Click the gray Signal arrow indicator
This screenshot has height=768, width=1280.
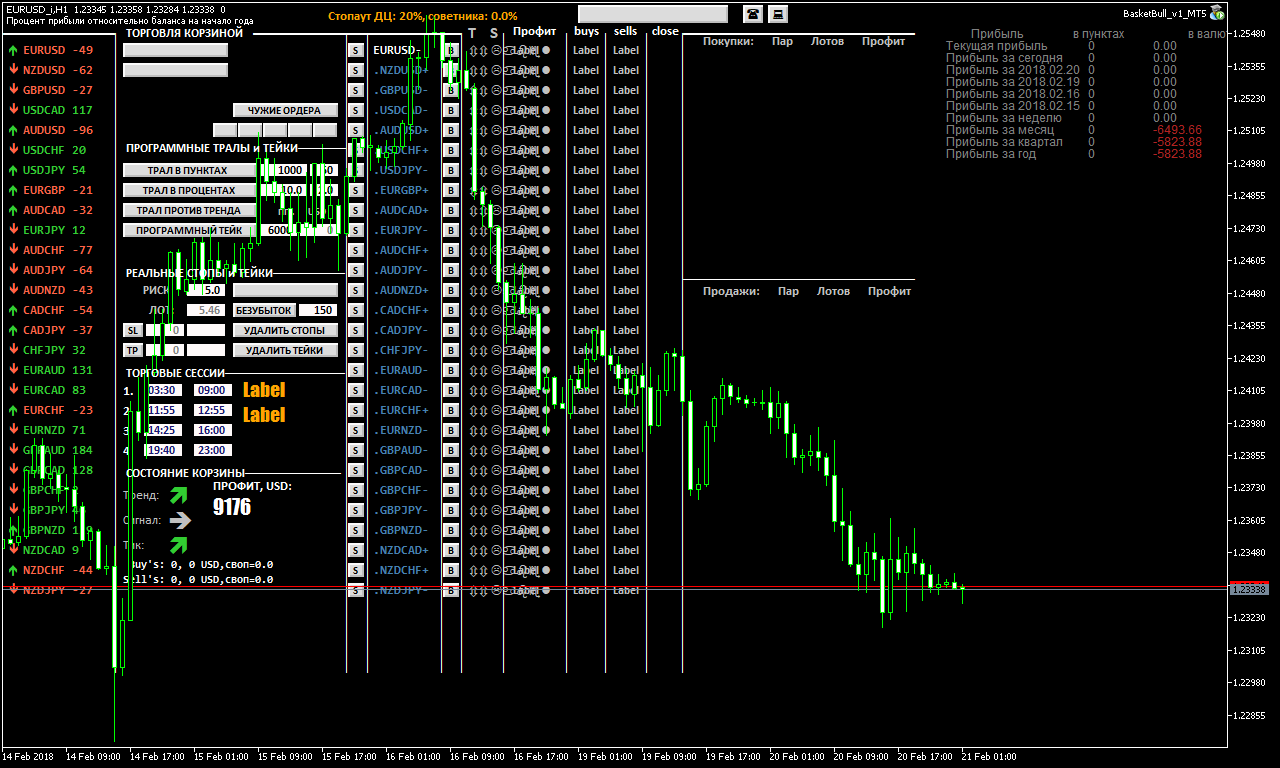coord(180,520)
